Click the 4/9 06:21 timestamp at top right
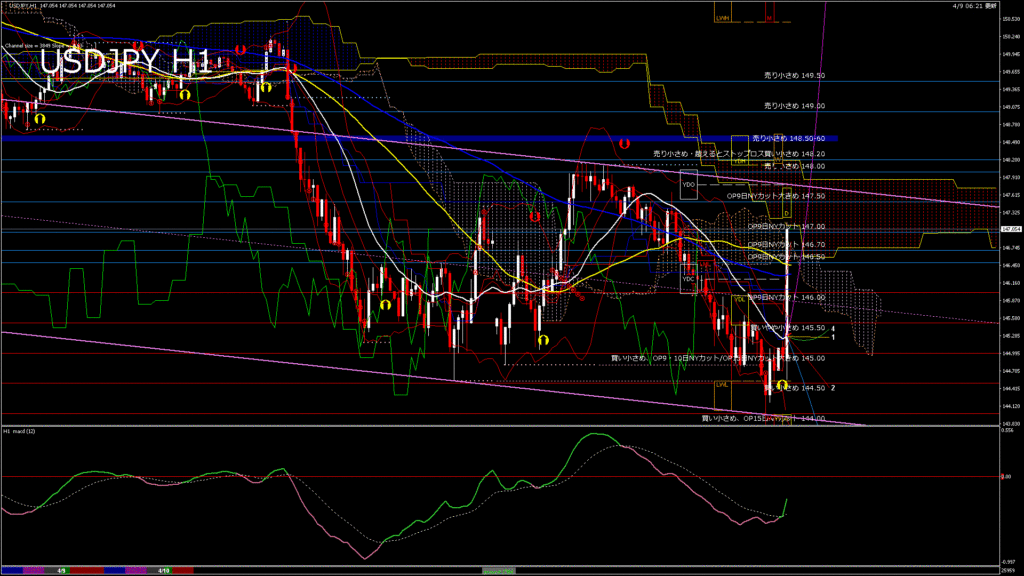 974,6
